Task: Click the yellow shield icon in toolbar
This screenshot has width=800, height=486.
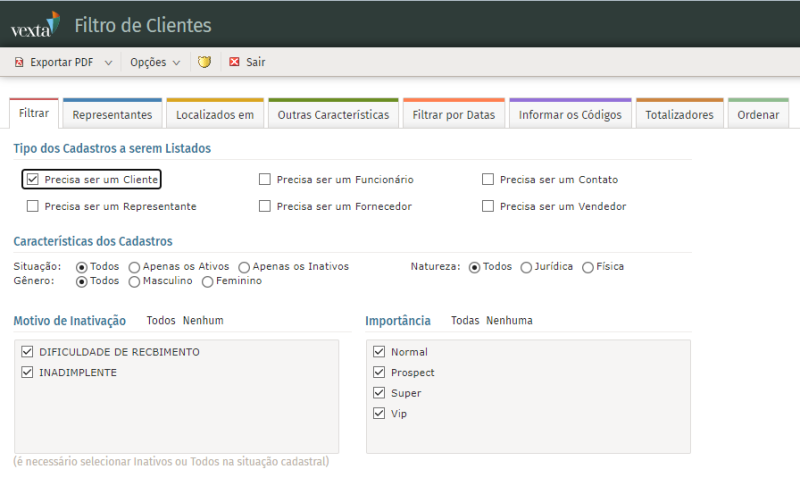Action: pos(204,62)
